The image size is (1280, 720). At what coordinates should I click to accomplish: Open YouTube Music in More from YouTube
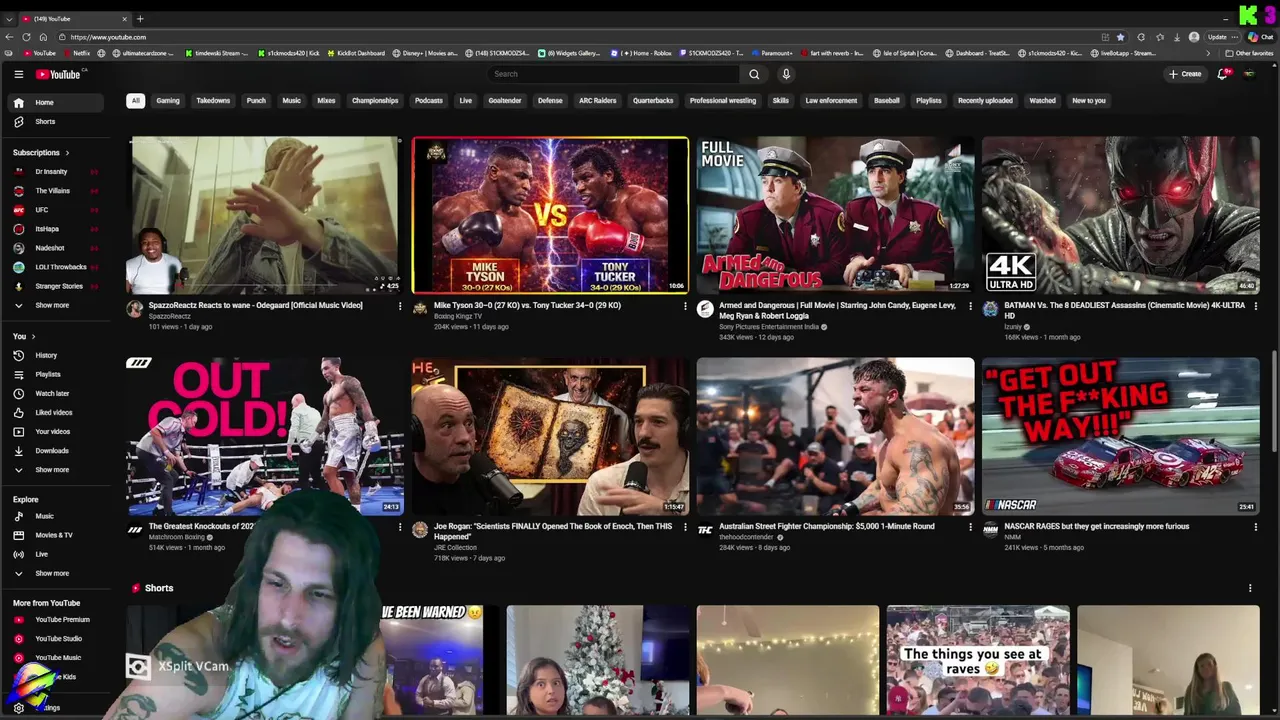[x=56, y=657]
